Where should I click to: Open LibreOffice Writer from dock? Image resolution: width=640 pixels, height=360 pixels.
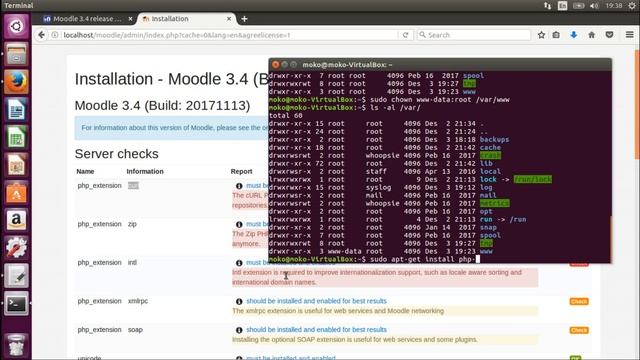click(x=16, y=109)
